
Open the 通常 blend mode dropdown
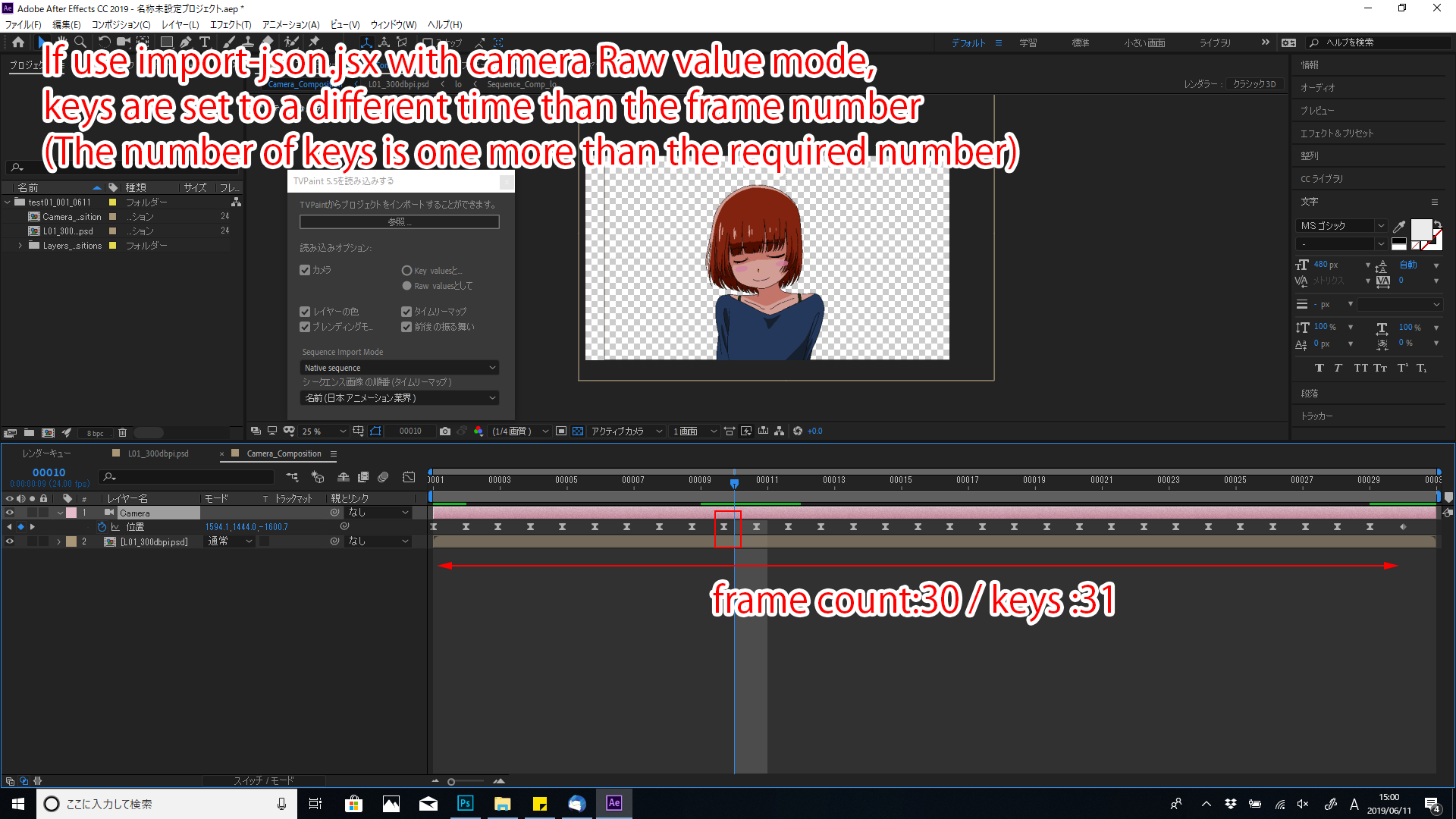pos(230,541)
